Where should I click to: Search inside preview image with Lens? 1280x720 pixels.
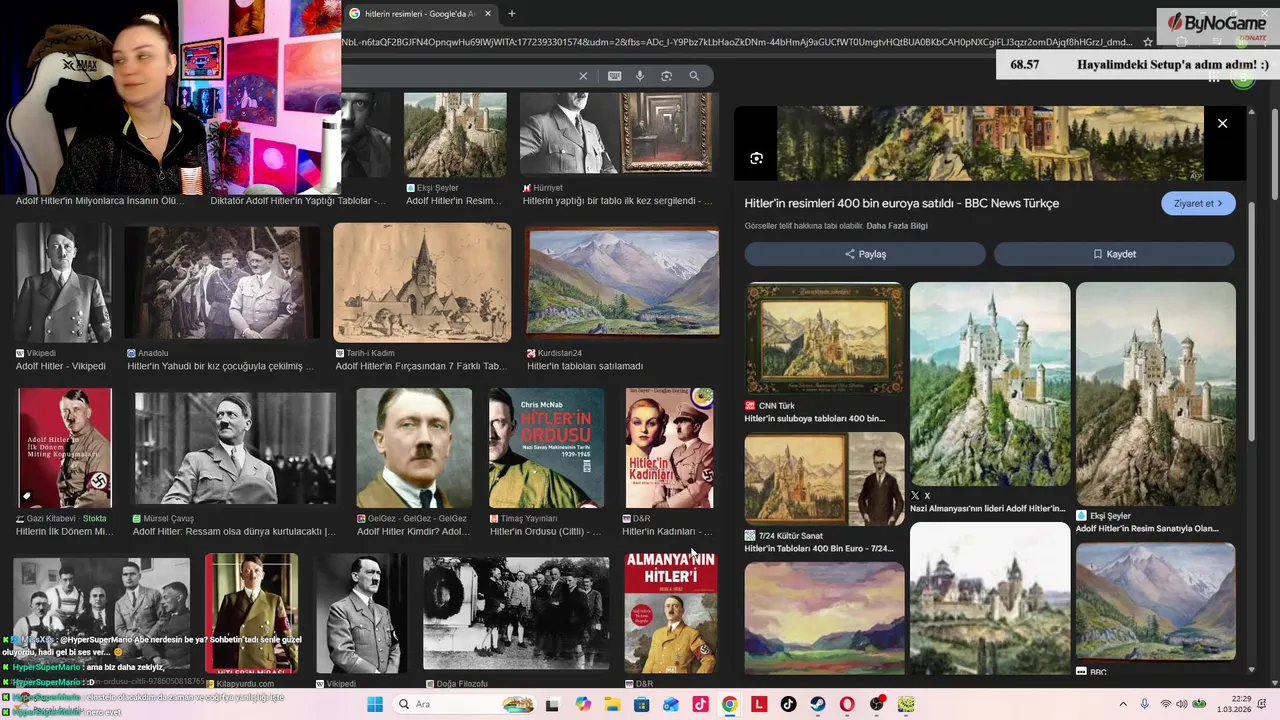pos(756,158)
